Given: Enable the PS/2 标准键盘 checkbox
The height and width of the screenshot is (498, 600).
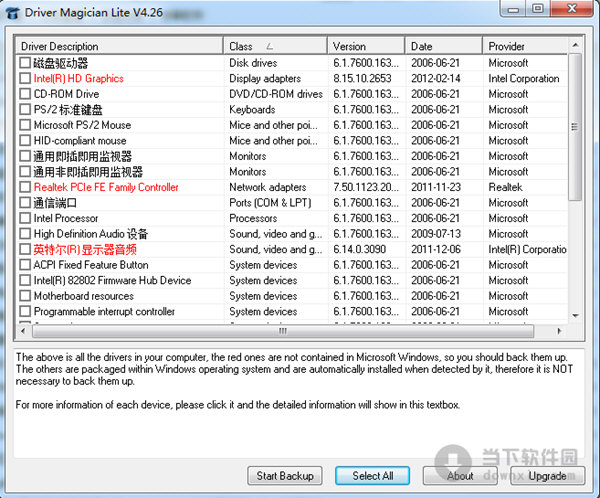Looking at the screenshot, I should pos(25,109).
